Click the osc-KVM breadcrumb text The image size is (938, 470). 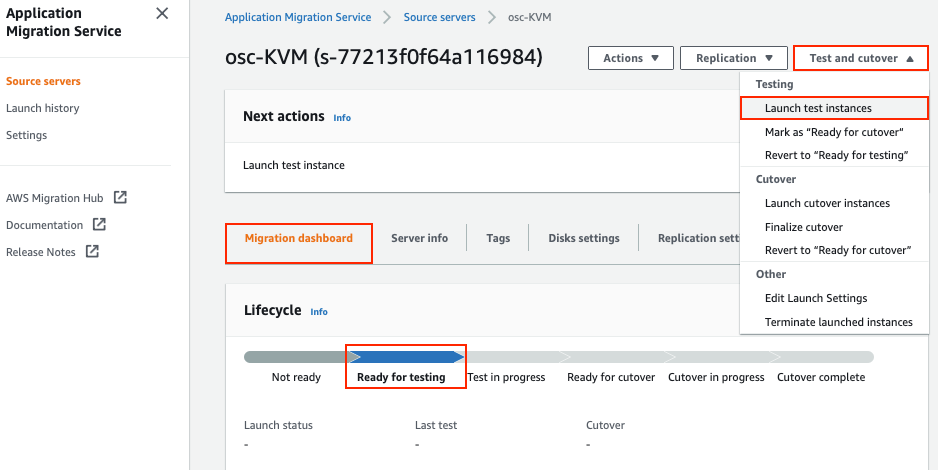pos(529,17)
